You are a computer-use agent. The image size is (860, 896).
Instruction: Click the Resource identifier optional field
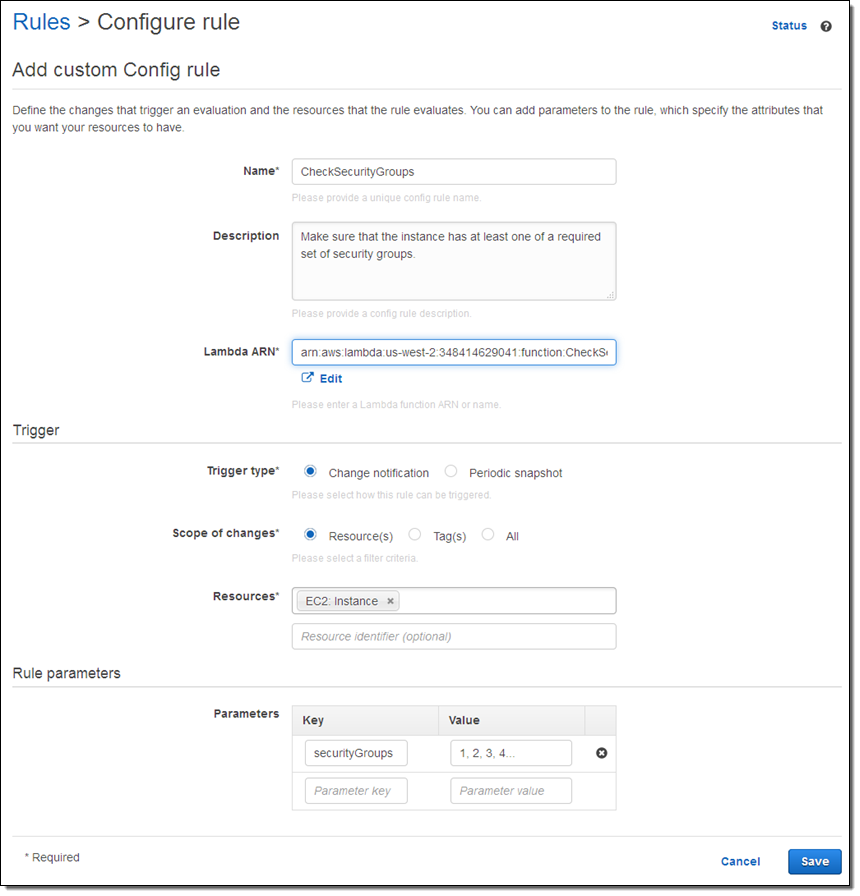tap(454, 636)
